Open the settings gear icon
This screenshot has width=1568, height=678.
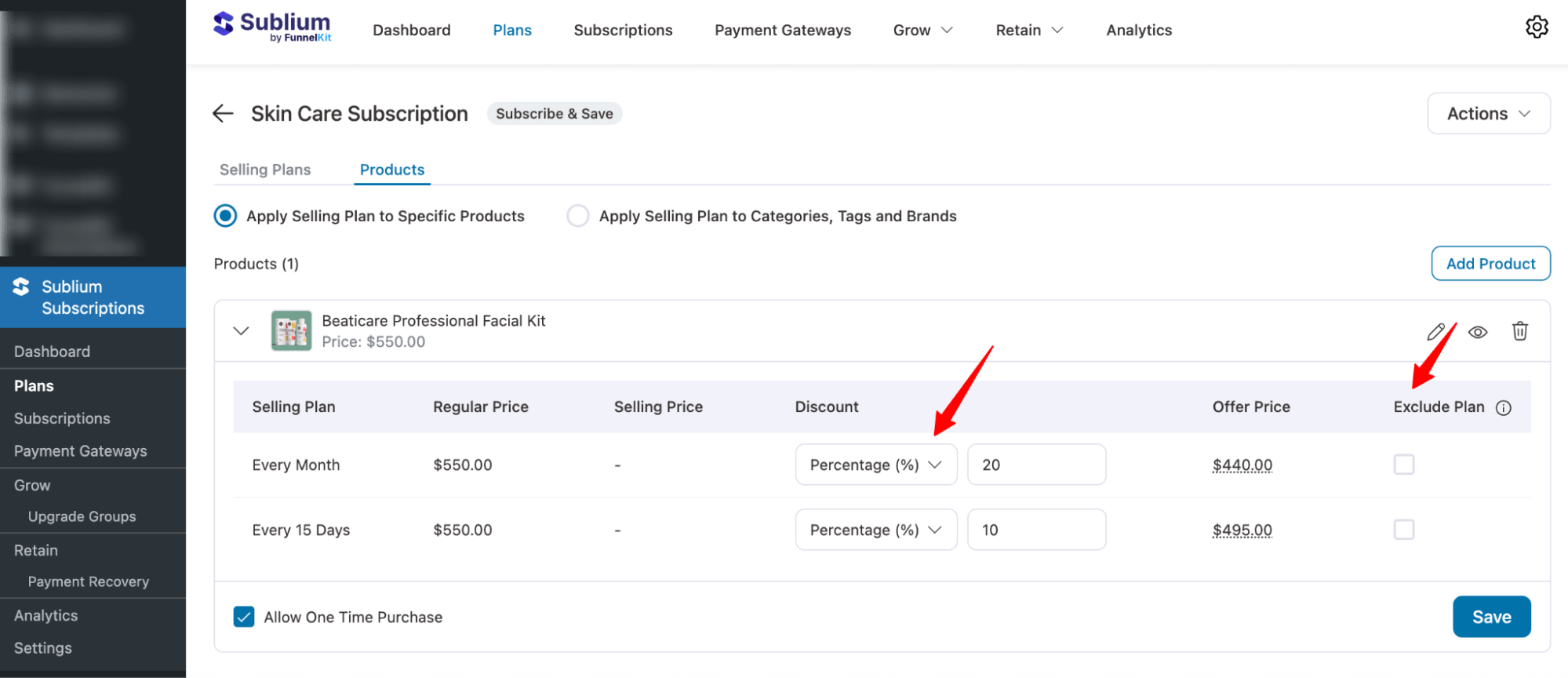(1537, 27)
